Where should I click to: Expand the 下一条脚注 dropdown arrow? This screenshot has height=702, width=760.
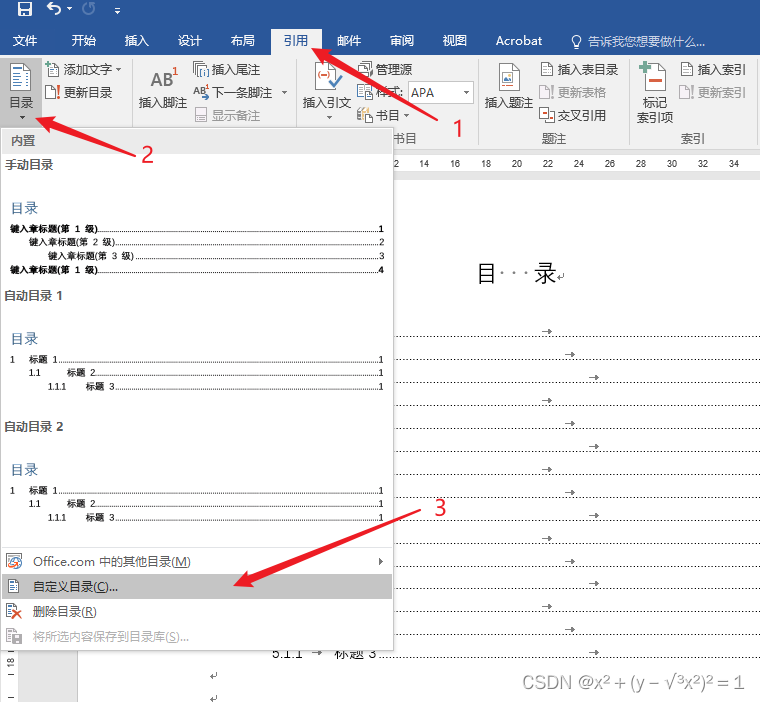[284, 92]
